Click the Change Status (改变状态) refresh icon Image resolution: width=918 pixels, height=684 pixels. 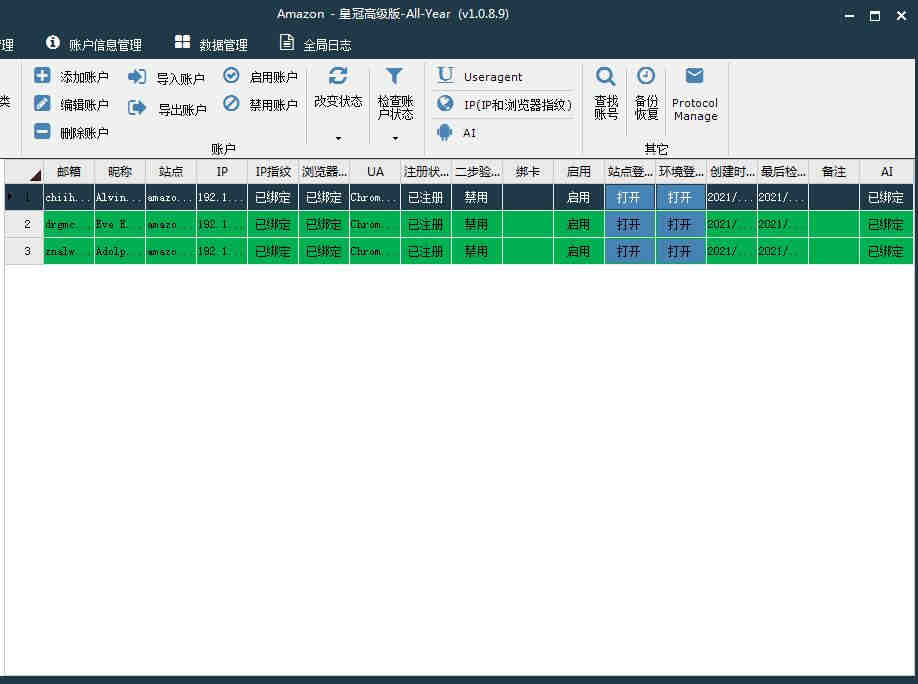(338, 76)
